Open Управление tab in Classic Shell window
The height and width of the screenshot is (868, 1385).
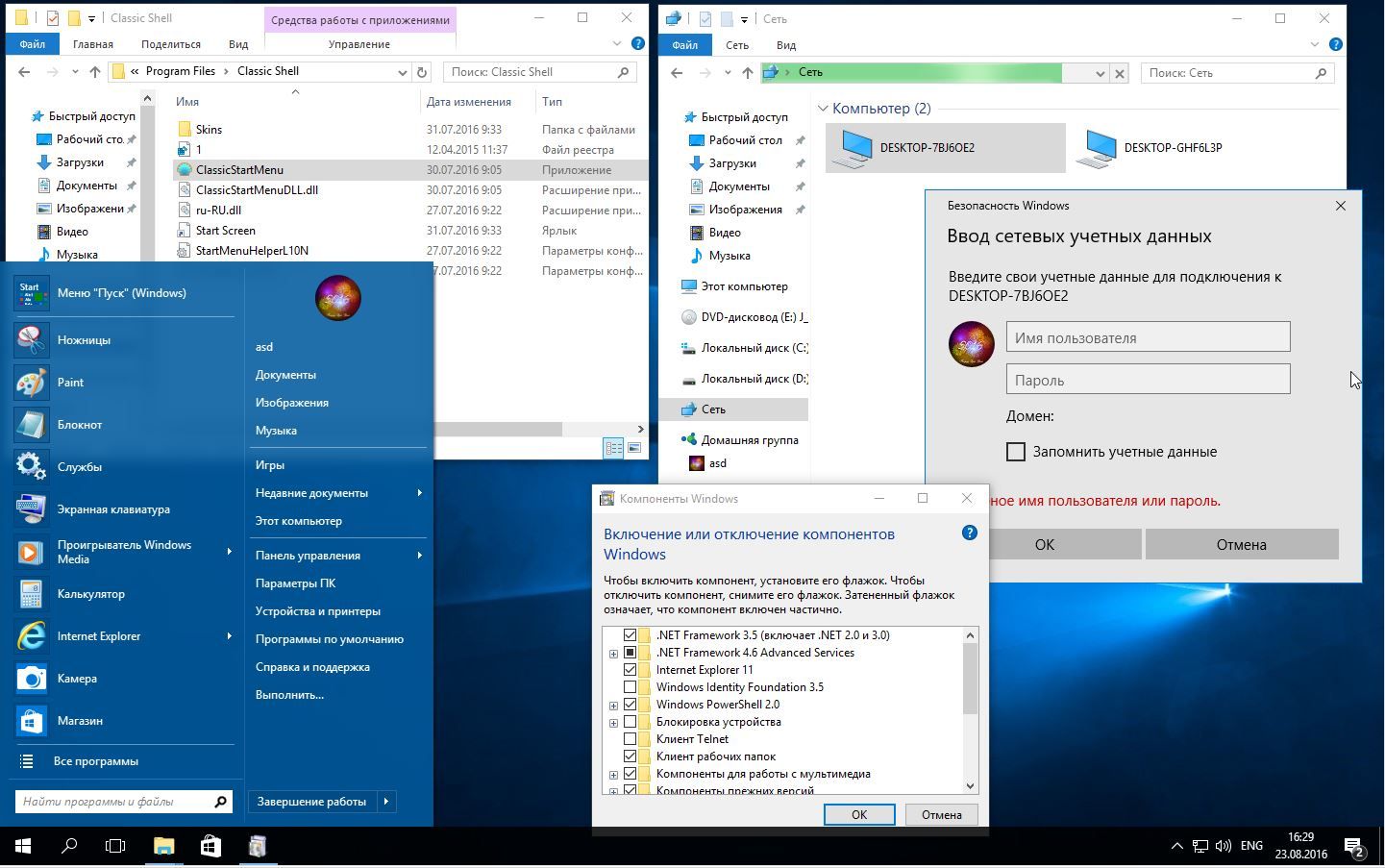(x=359, y=44)
